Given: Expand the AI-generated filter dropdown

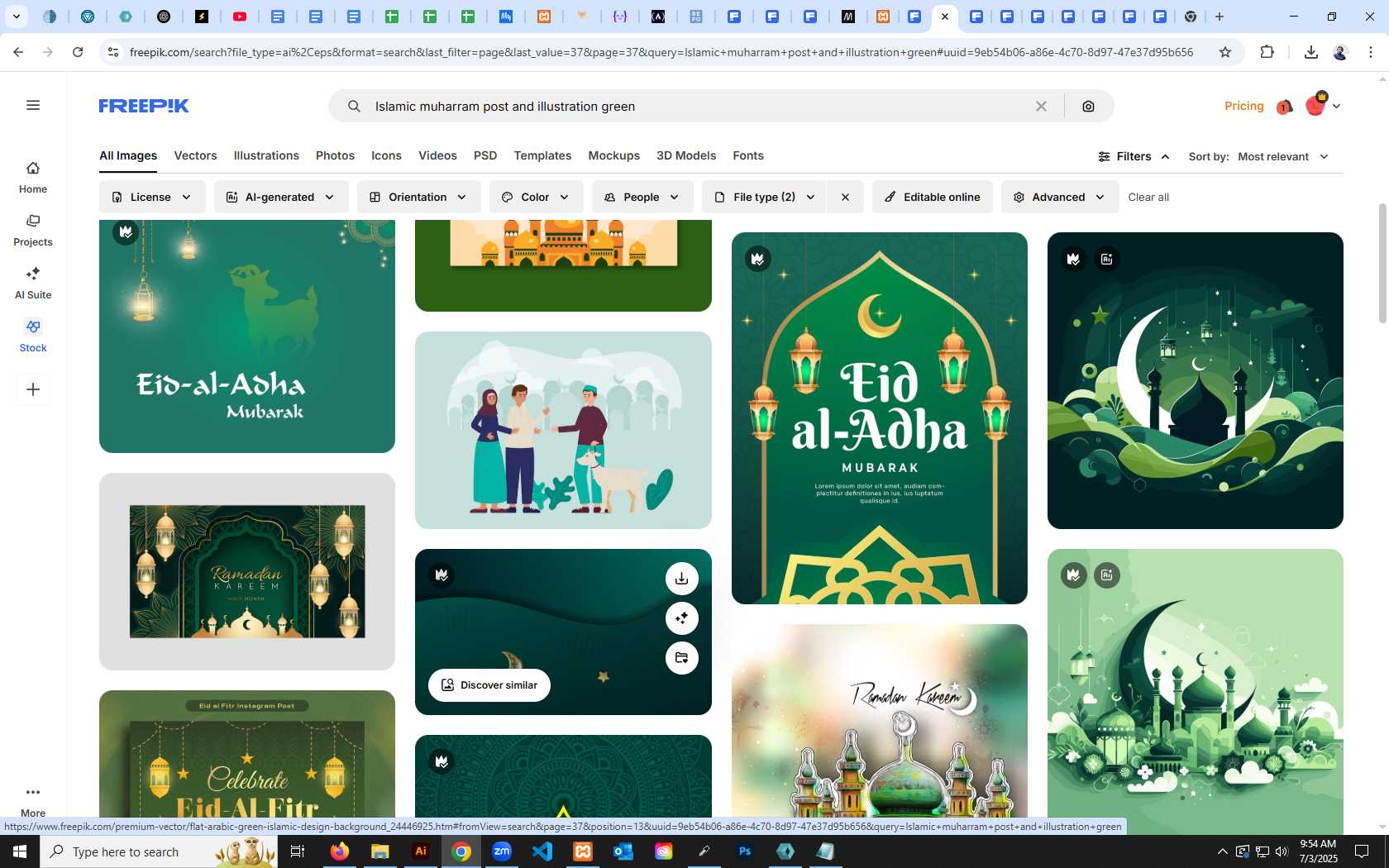Looking at the screenshot, I should [x=281, y=197].
